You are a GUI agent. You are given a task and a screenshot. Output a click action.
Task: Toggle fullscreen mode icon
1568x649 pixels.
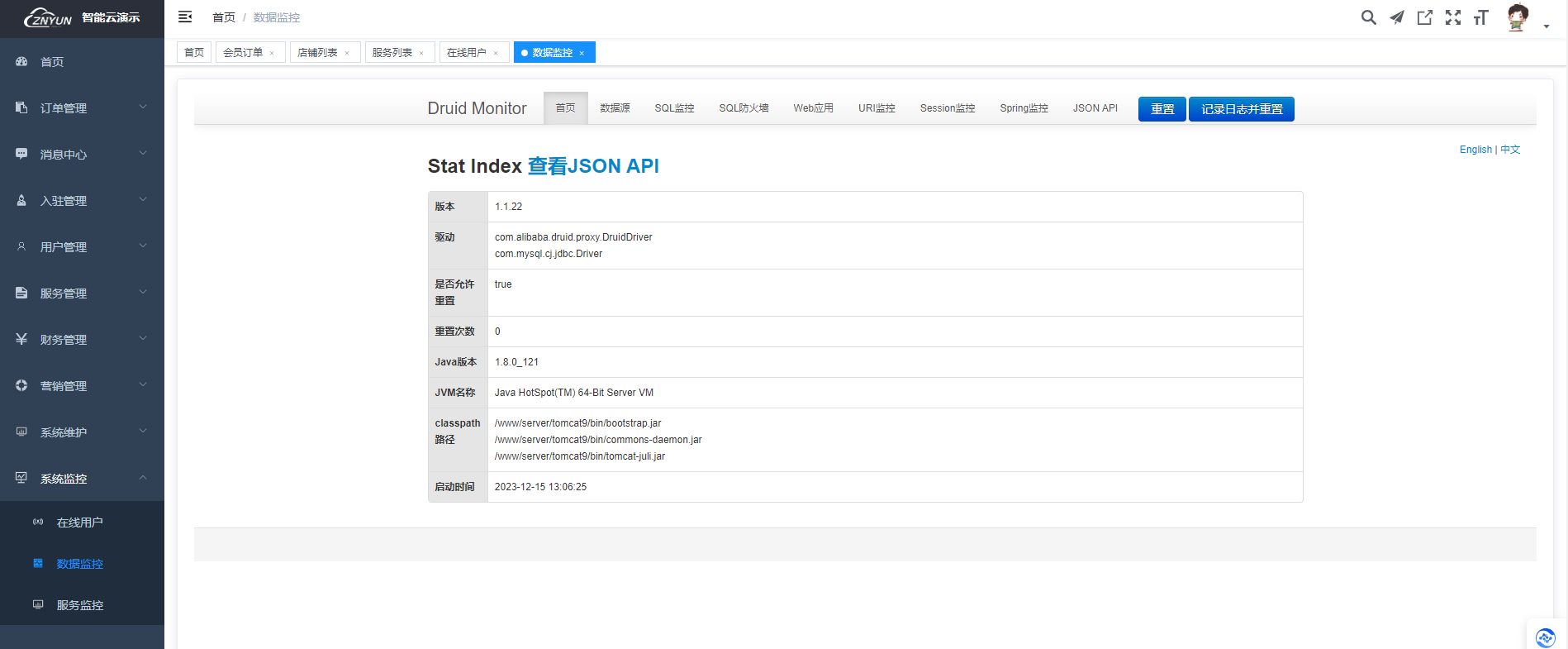1452,17
